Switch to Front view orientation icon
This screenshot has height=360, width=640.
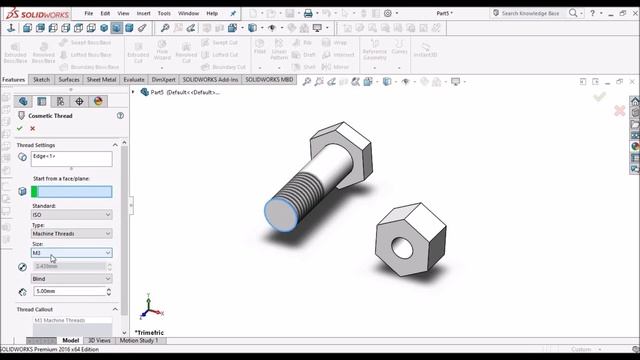point(27,28)
